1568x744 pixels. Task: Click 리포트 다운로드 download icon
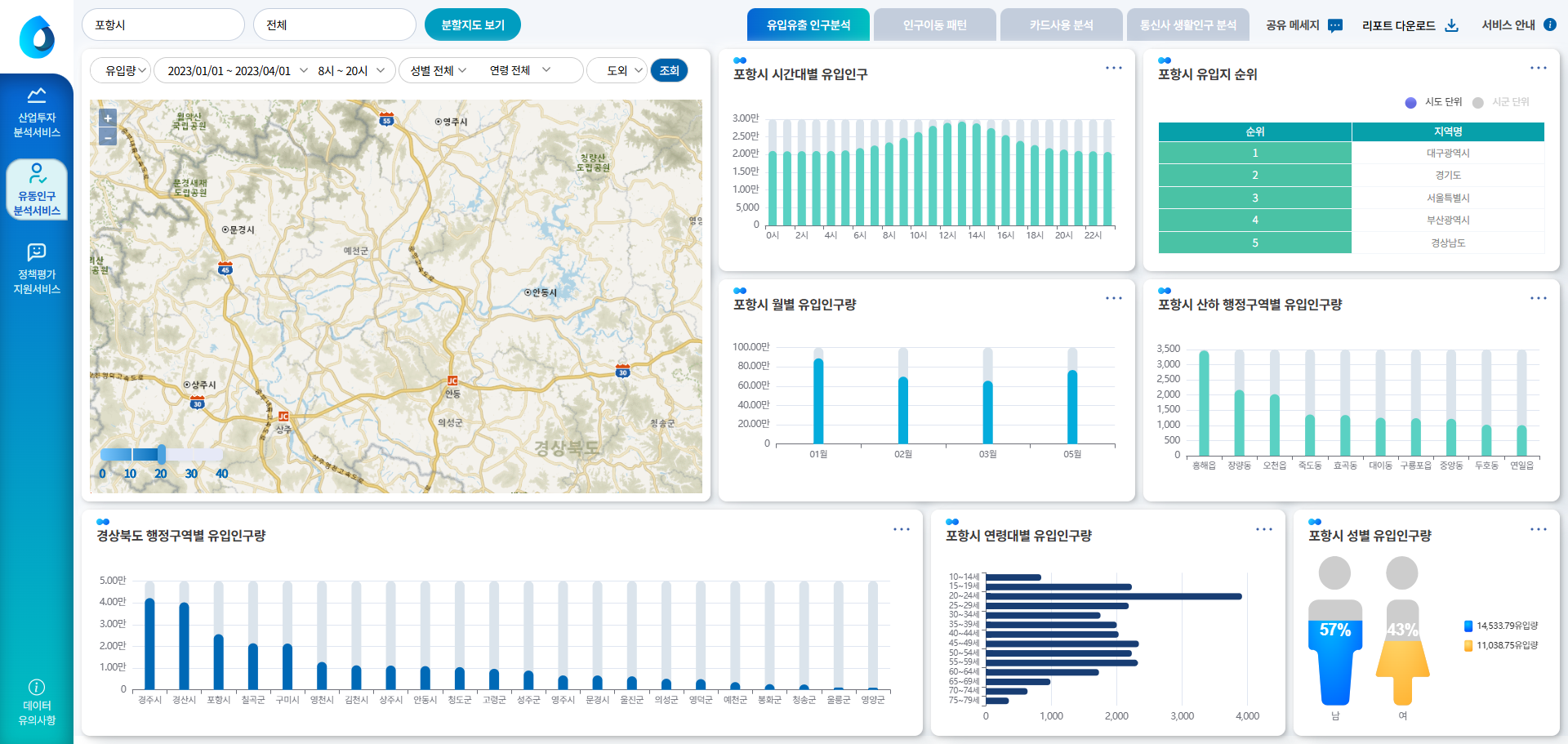pyautogui.click(x=1451, y=25)
